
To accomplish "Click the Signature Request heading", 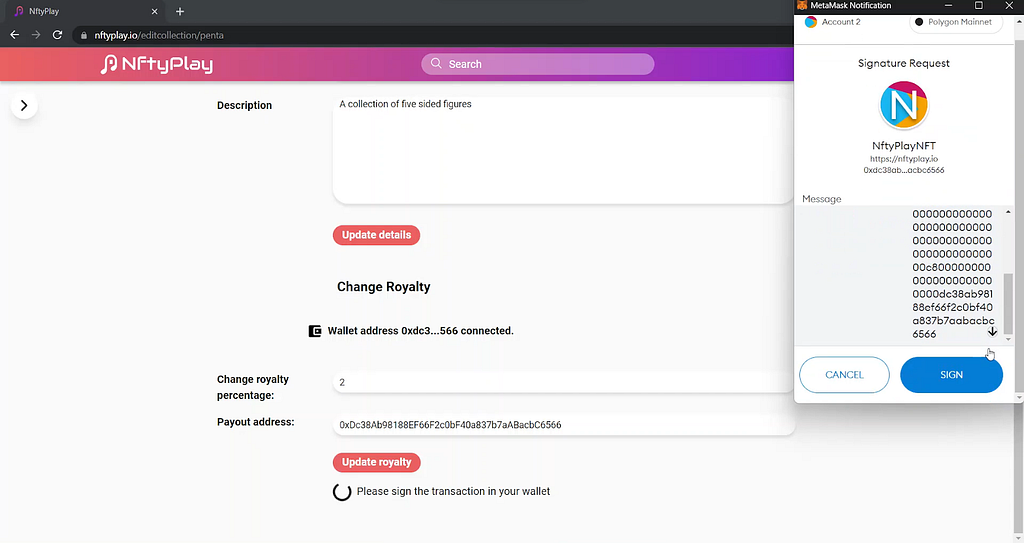I will pyautogui.click(x=904, y=63).
